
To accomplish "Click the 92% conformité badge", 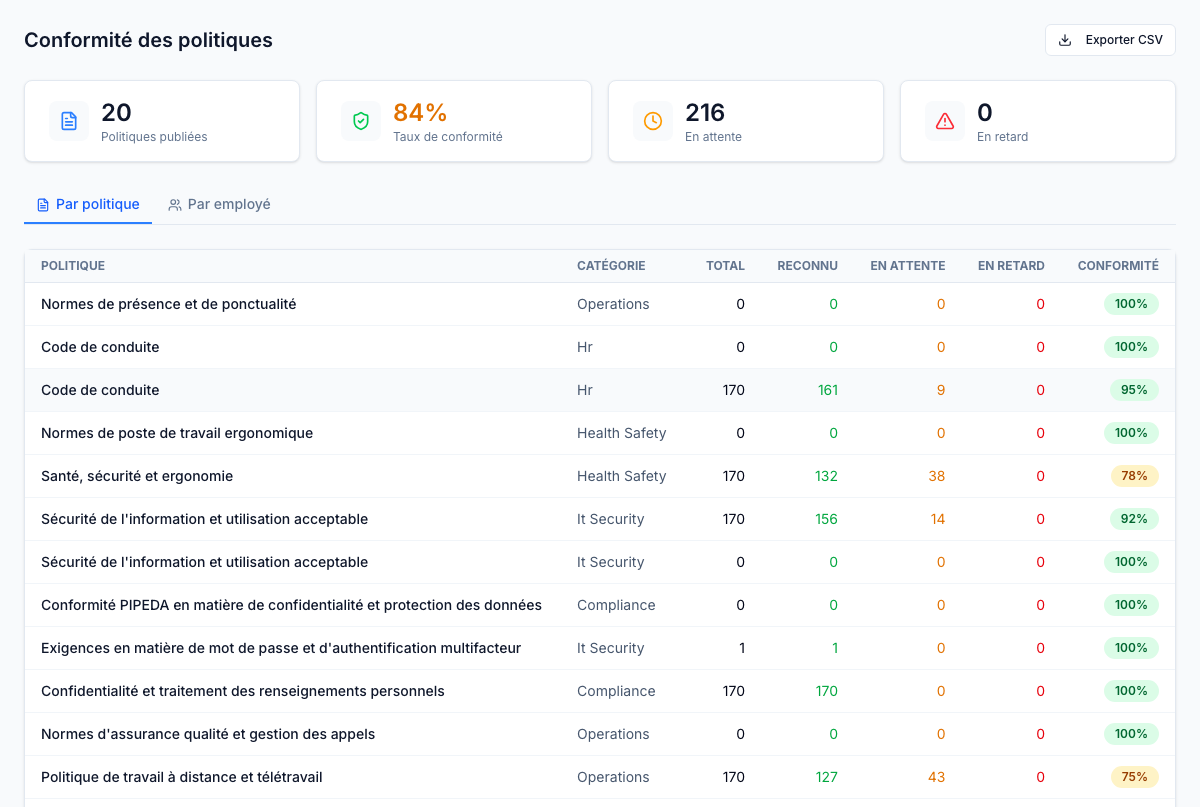I will pyautogui.click(x=1134, y=519).
